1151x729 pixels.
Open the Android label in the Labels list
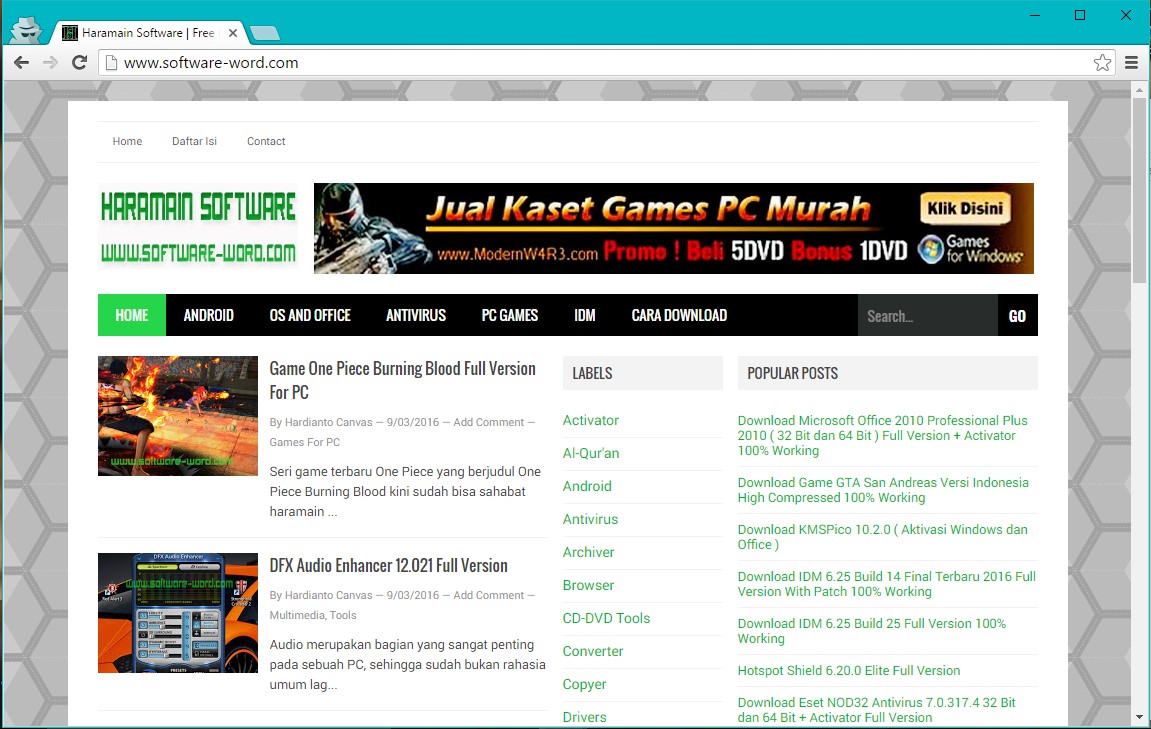[x=587, y=487]
